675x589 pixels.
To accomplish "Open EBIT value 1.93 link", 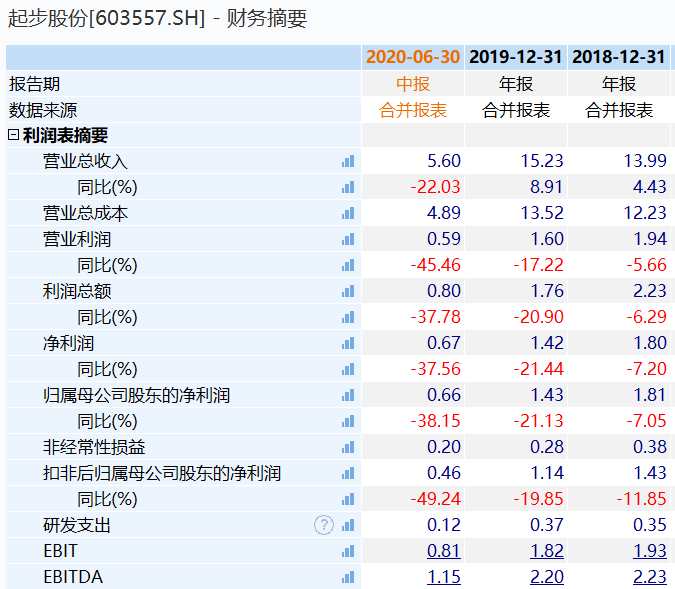I will [650, 551].
